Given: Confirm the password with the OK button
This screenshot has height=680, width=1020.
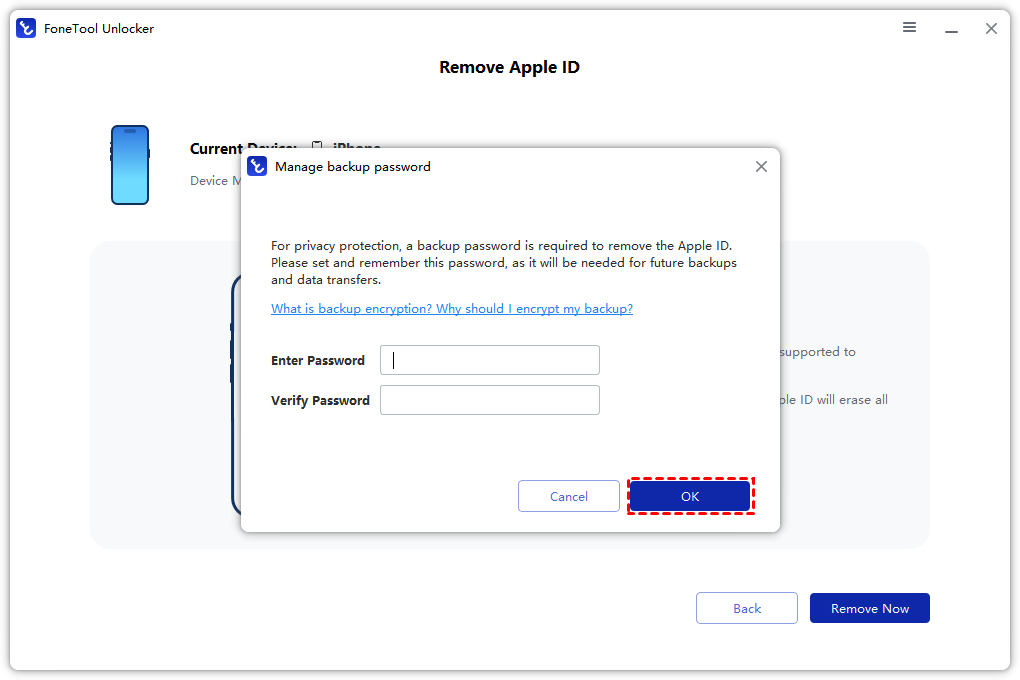Looking at the screenshot, I should pyautogui.click(x=690, y=496).
